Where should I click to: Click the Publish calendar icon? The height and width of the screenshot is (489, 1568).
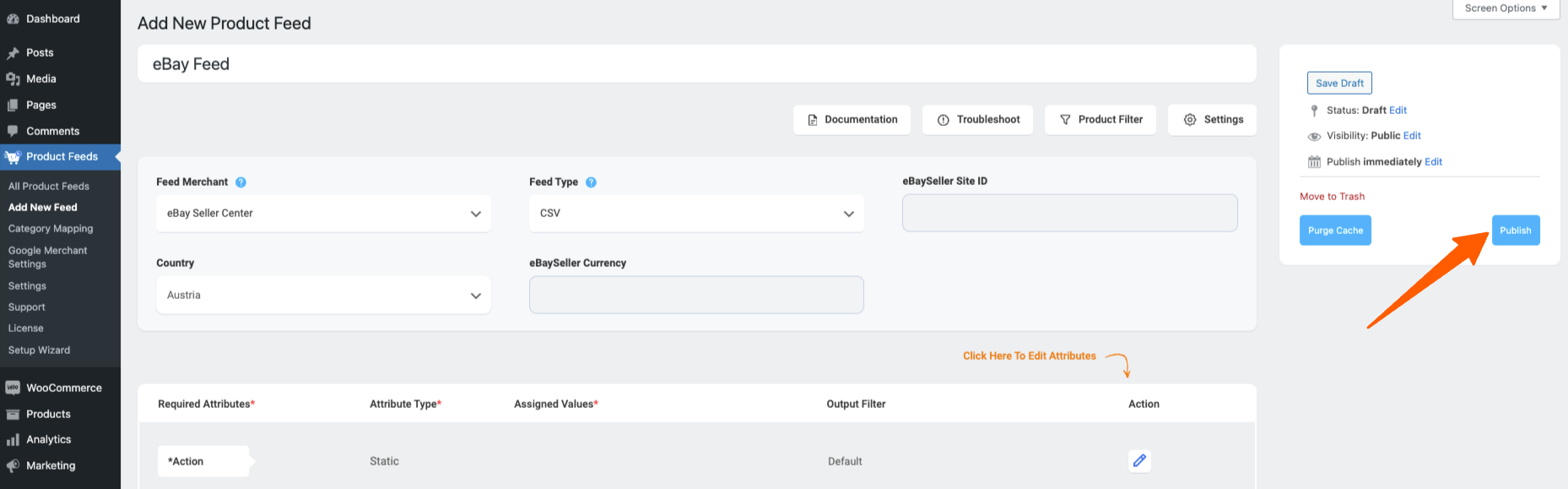[1314, 162]
